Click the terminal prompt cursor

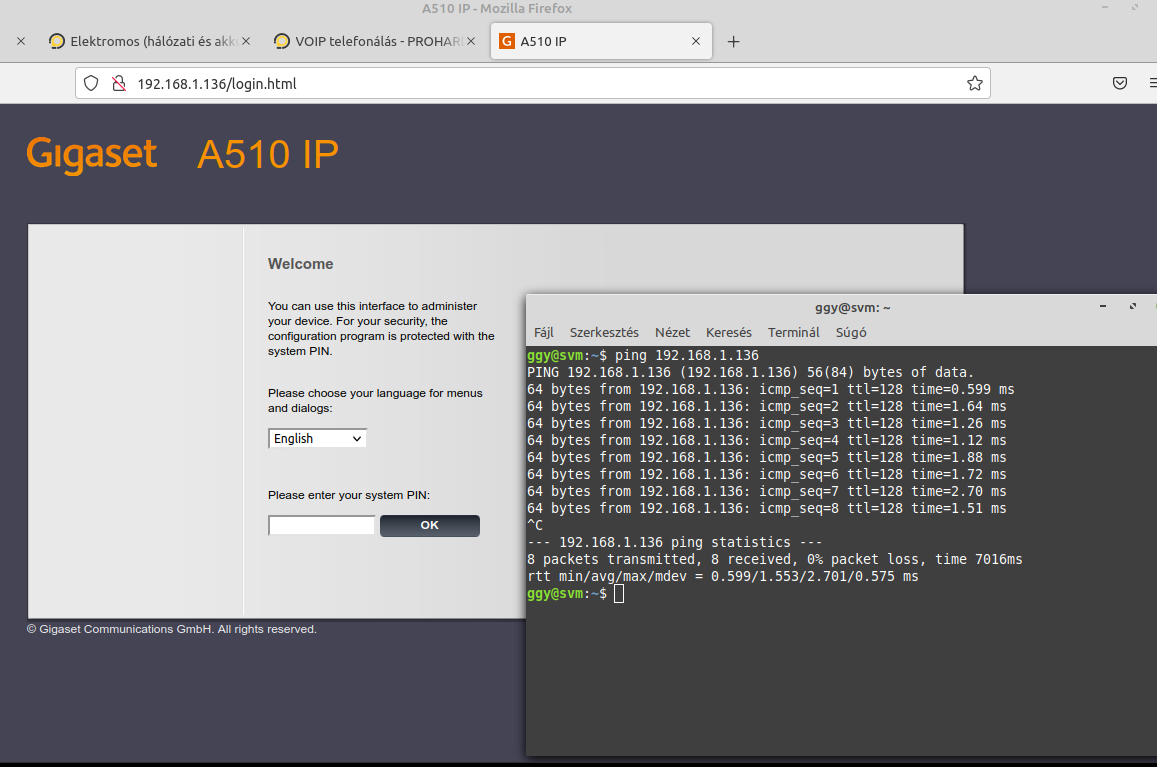tap(618, 594)
